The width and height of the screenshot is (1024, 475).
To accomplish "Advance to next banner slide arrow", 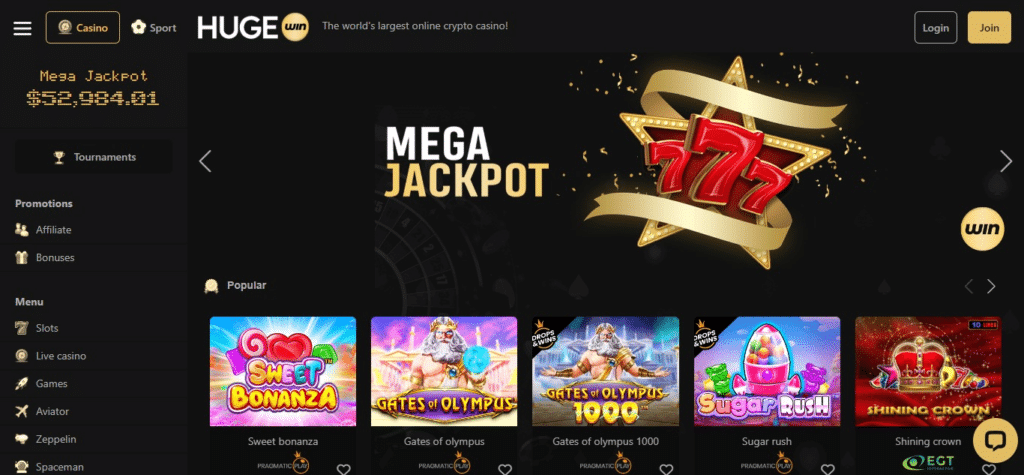I will click(x=1006, y=161).
